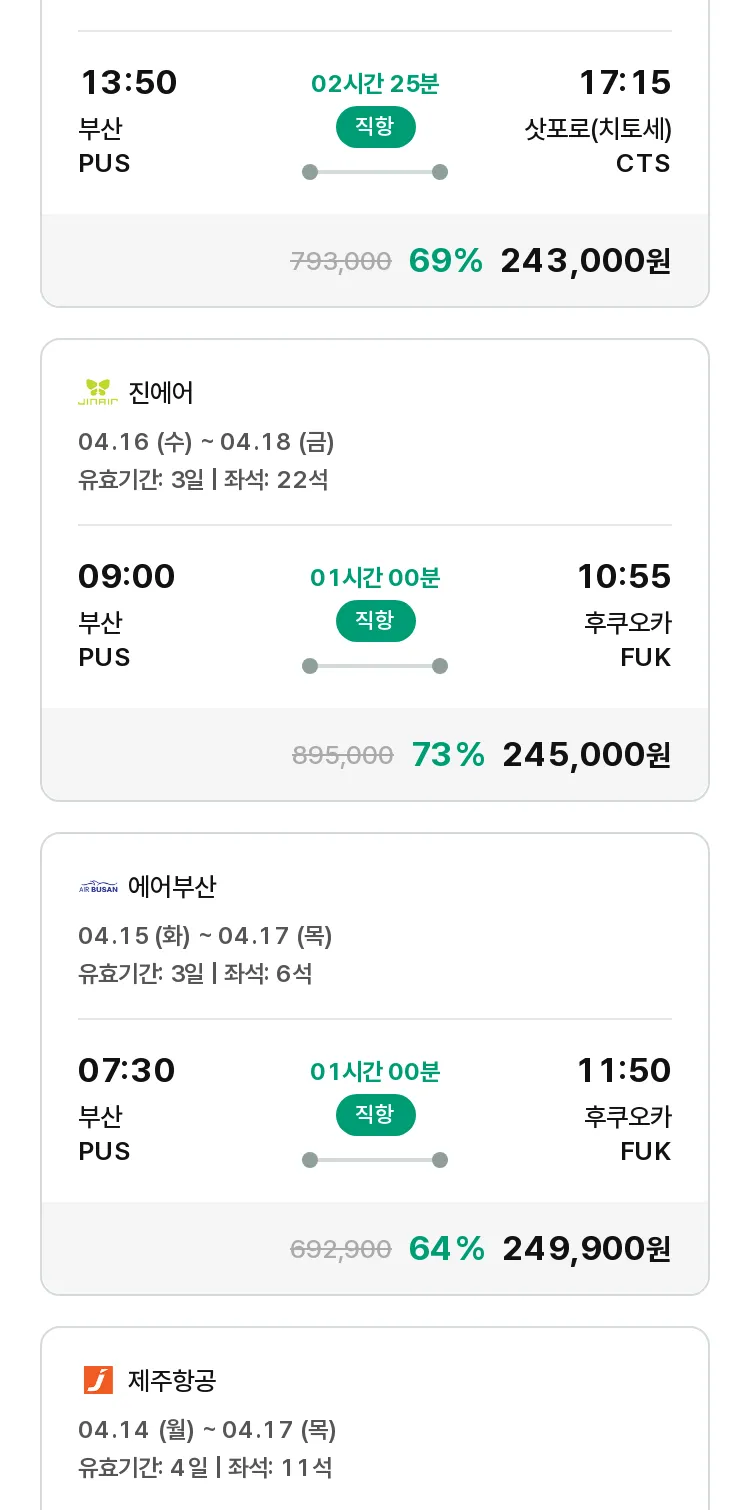Open the 243,000원 Sapporo fare
Viewport: 750px width, 1510px height.
[585, 261]
